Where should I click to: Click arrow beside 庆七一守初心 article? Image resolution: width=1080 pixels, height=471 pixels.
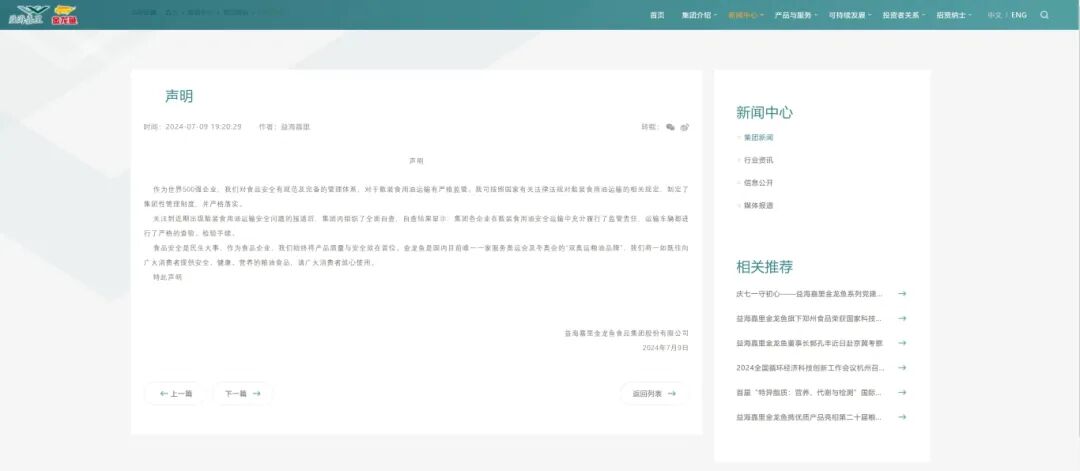click(902, 293)
